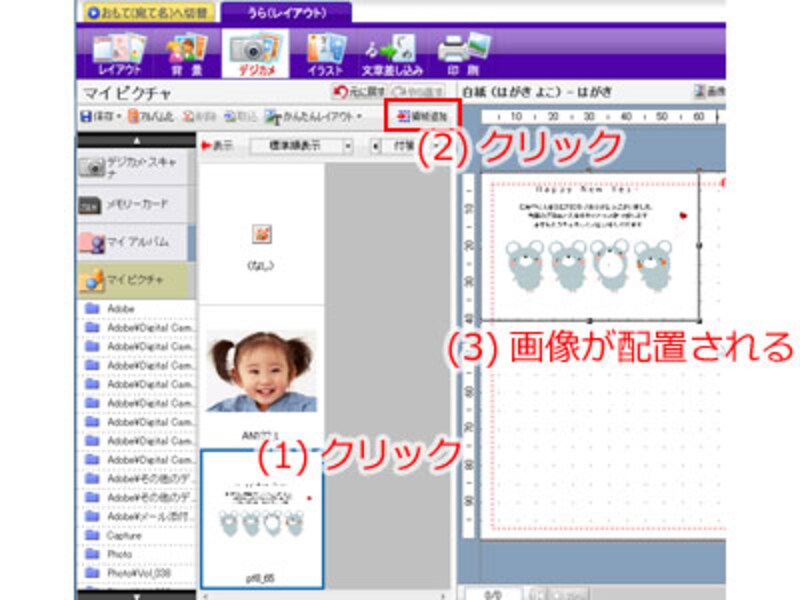Open マイアルバム in sidebar

coord(133,242)
